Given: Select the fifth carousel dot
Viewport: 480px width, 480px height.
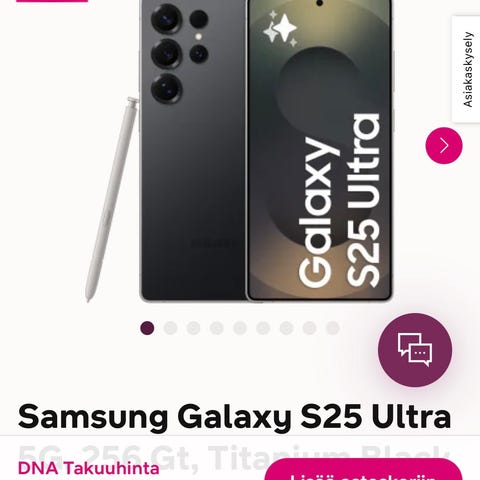Looking at the screenshot, I should (x=240, y=328).
